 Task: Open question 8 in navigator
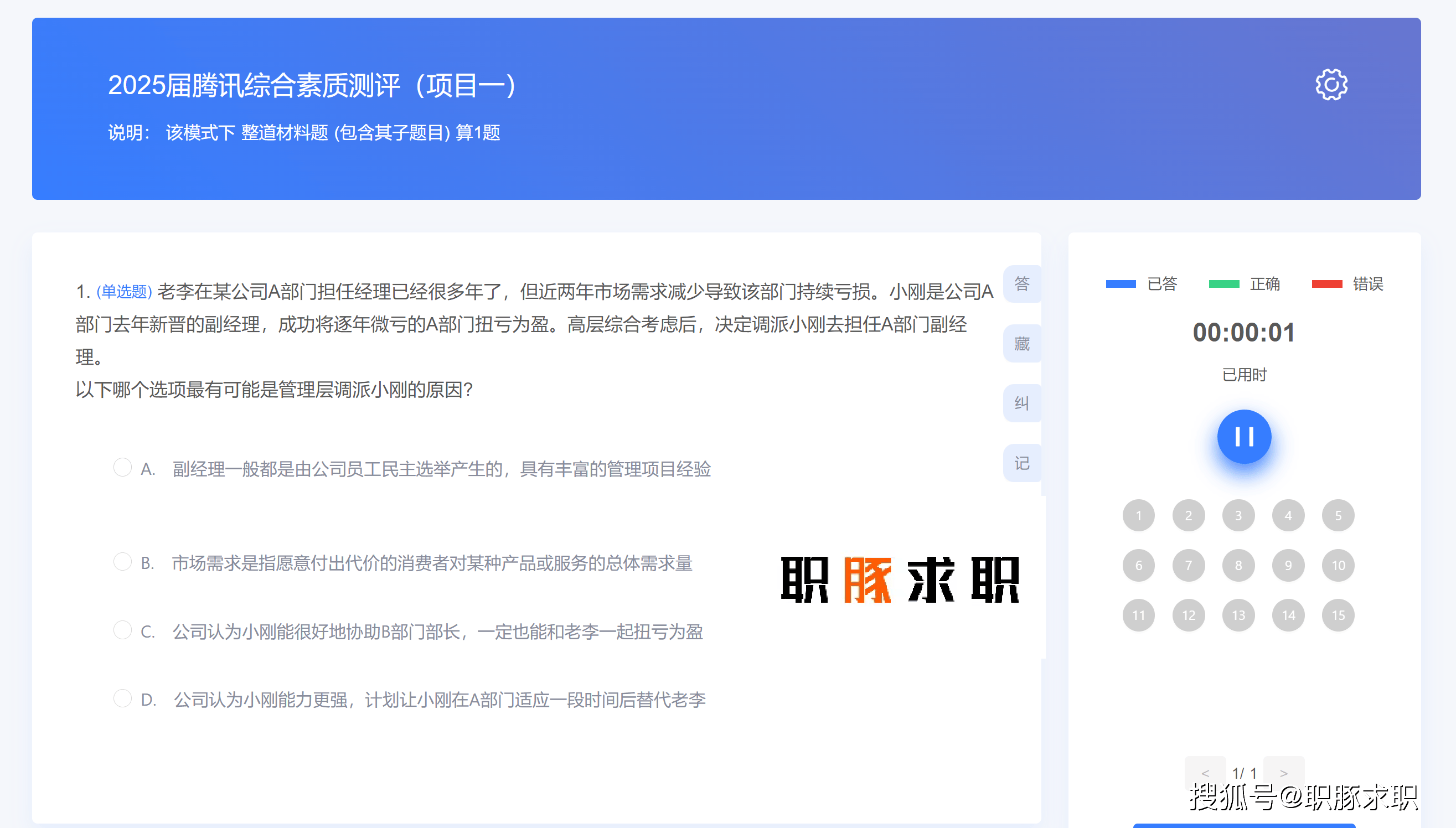point(1238,565)
